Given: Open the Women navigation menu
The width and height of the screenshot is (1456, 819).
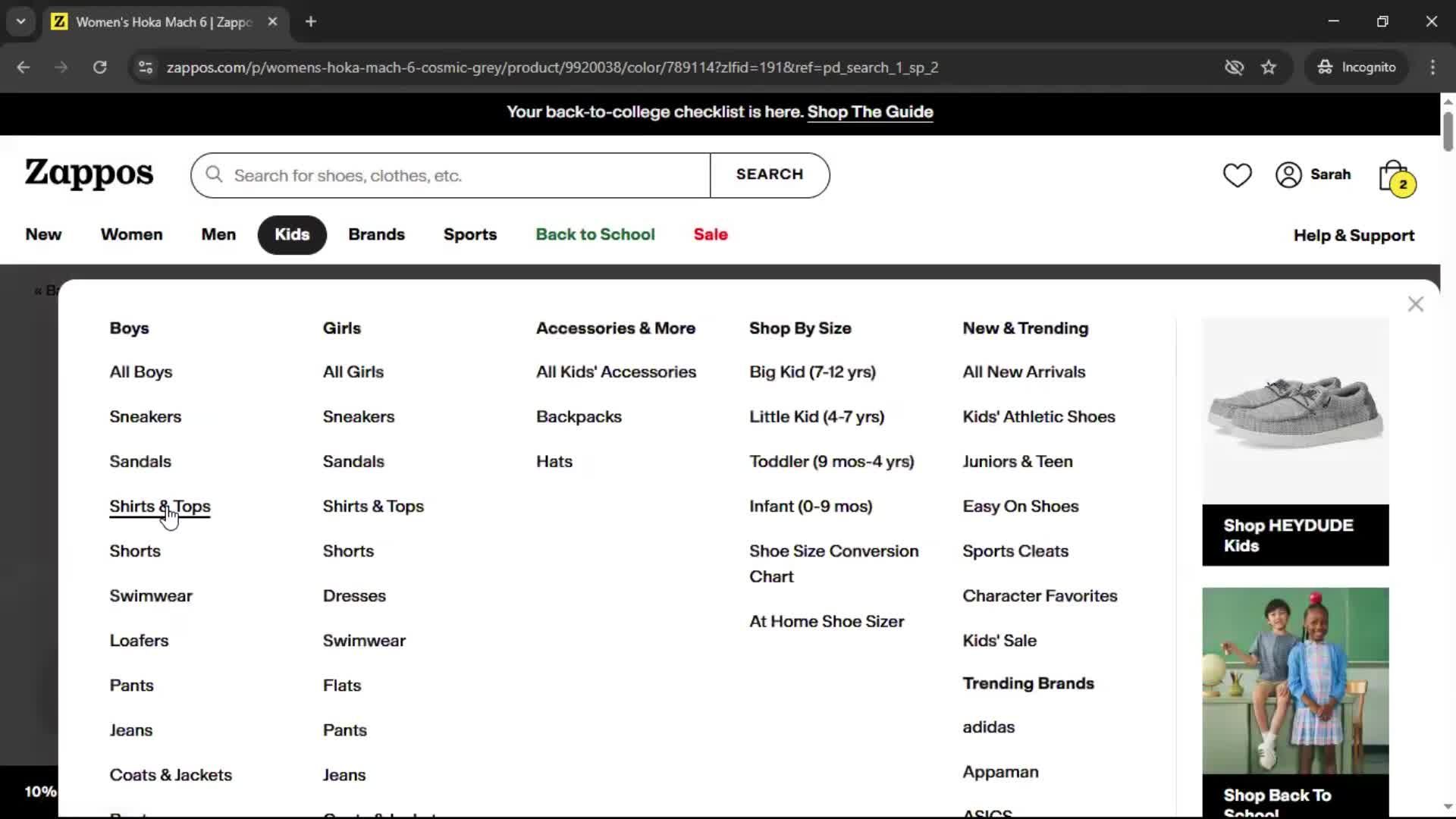Looking at the screenshot, I should point(131,235).
